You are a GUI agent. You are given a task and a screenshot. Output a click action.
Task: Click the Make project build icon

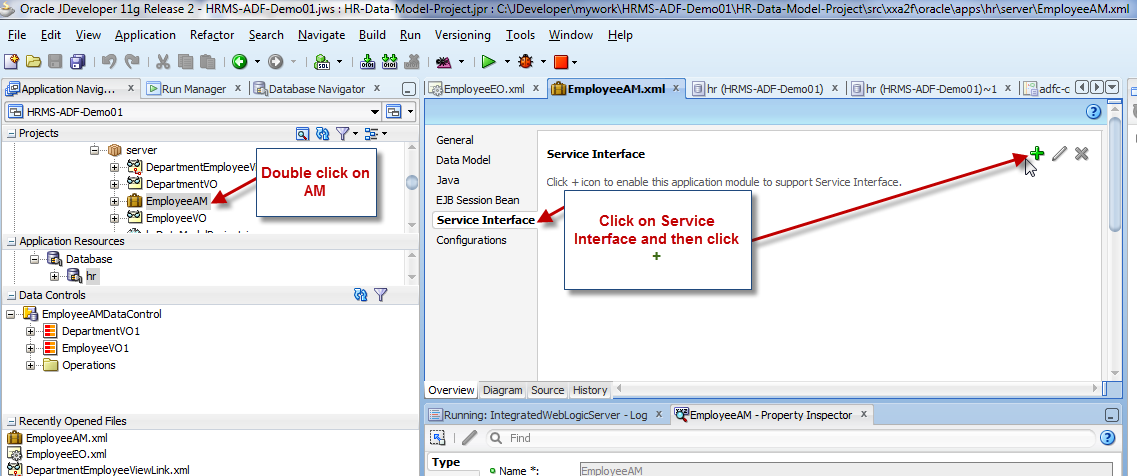point(368,62)
